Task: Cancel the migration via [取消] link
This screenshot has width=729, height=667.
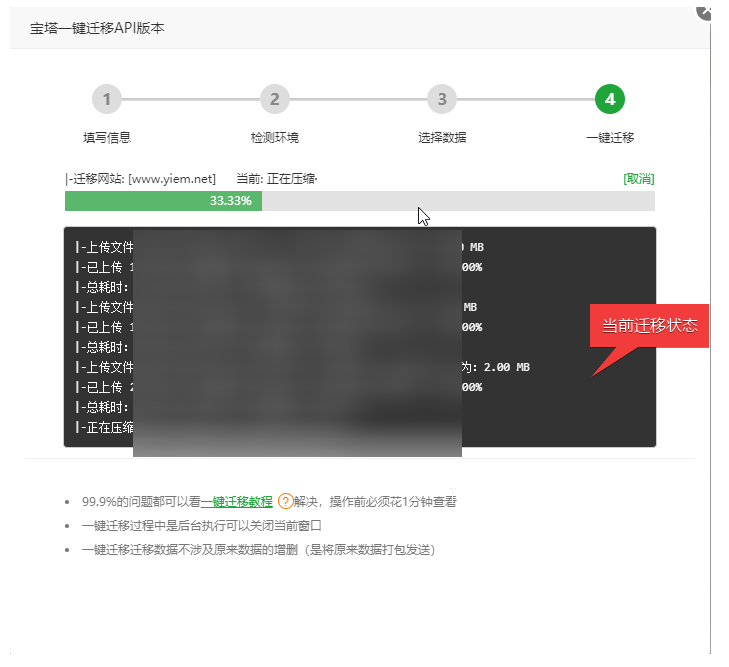Action: point(638,178)
